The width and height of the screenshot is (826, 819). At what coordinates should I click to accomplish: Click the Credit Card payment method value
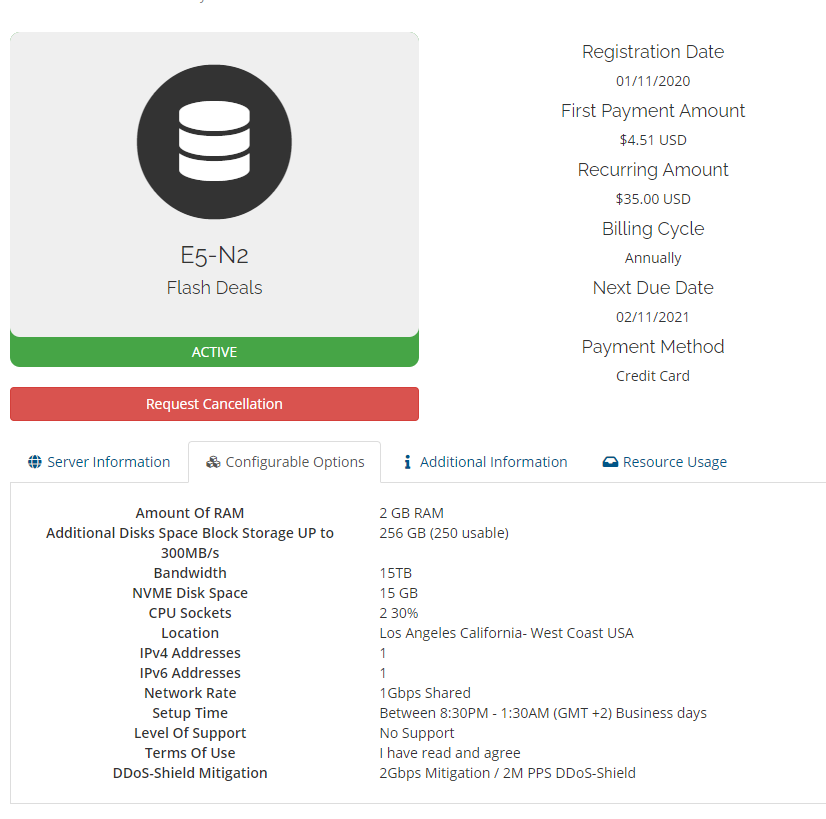[x=653, y=376]
